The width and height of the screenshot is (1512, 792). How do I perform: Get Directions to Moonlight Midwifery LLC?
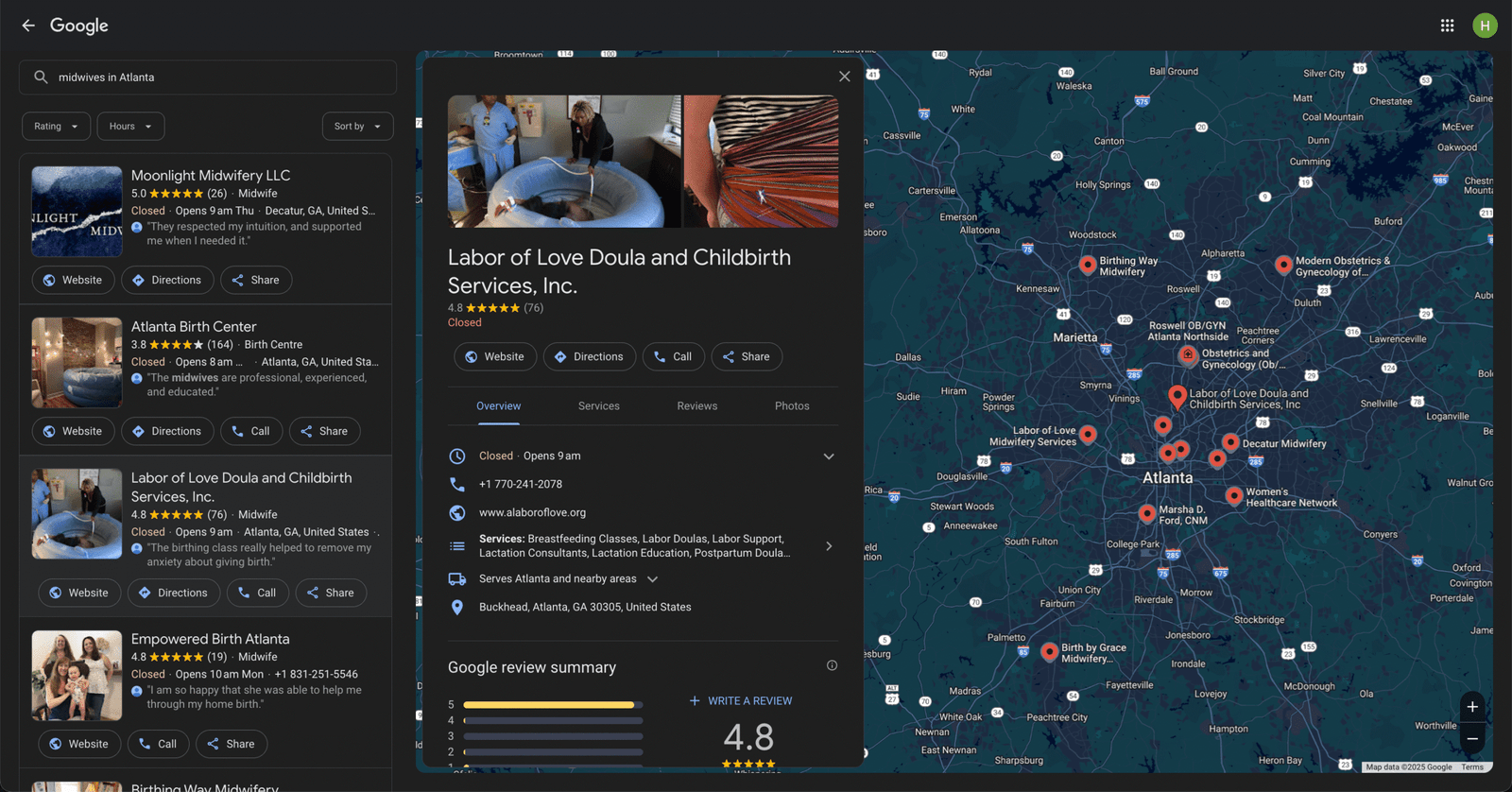point(167,281)
